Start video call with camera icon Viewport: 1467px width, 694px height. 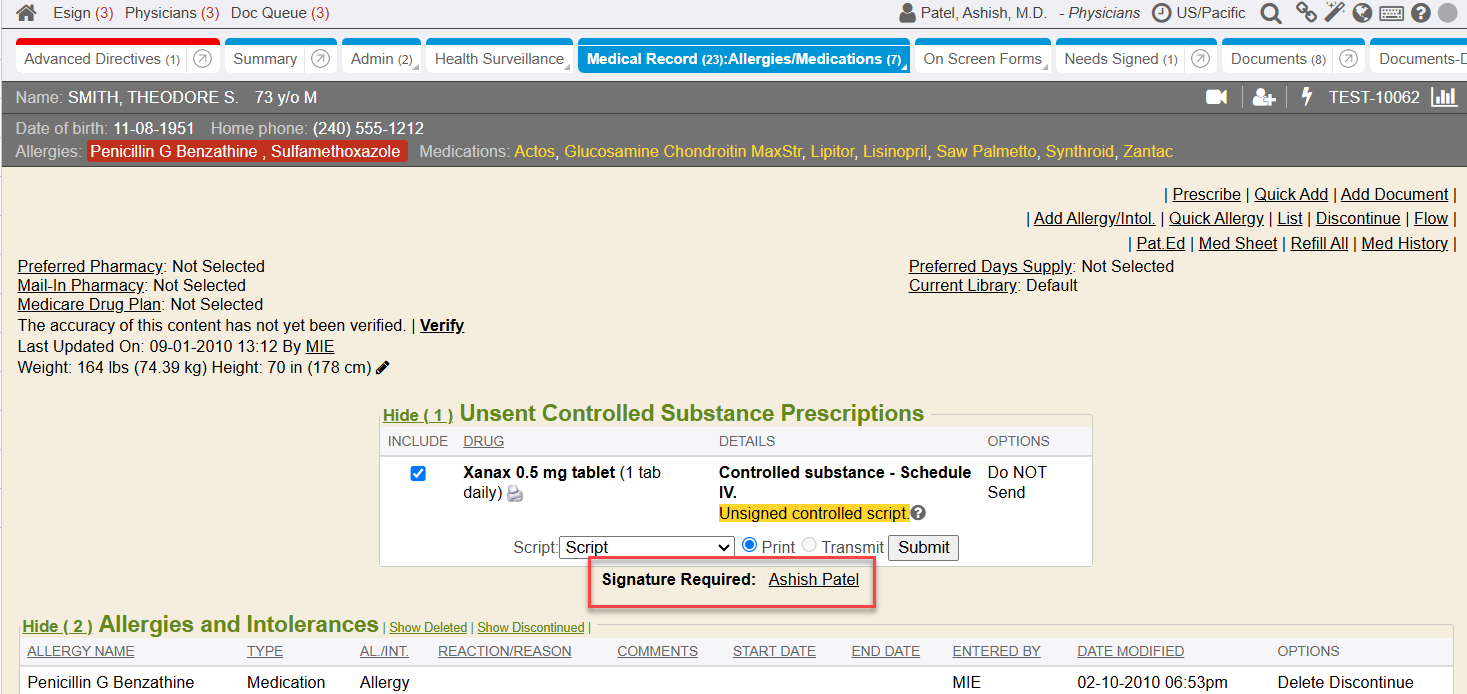[1216, 97]
